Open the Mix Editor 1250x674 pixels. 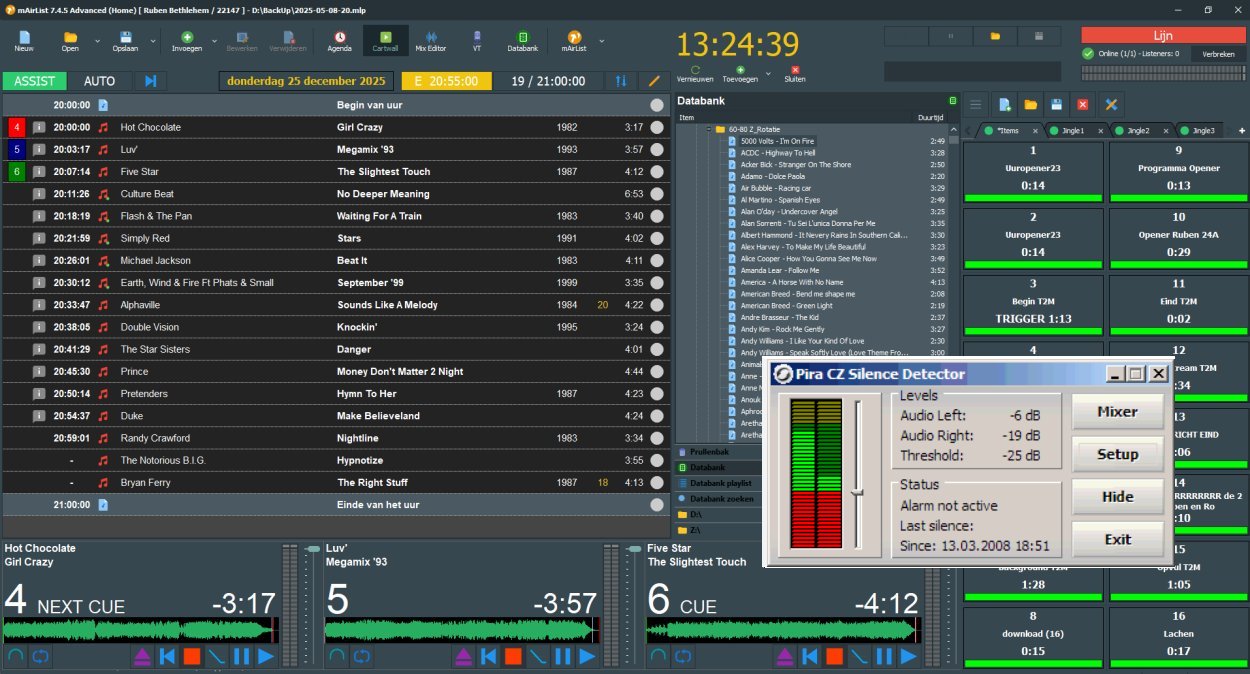(x=431, y=40)
